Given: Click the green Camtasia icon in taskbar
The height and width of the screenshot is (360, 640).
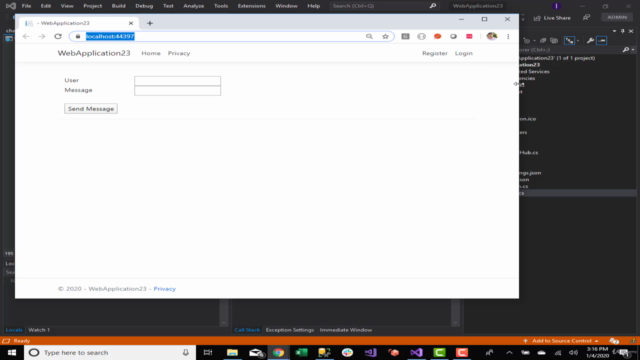Looking at the screenshot, I should click(x=439, y=352).
